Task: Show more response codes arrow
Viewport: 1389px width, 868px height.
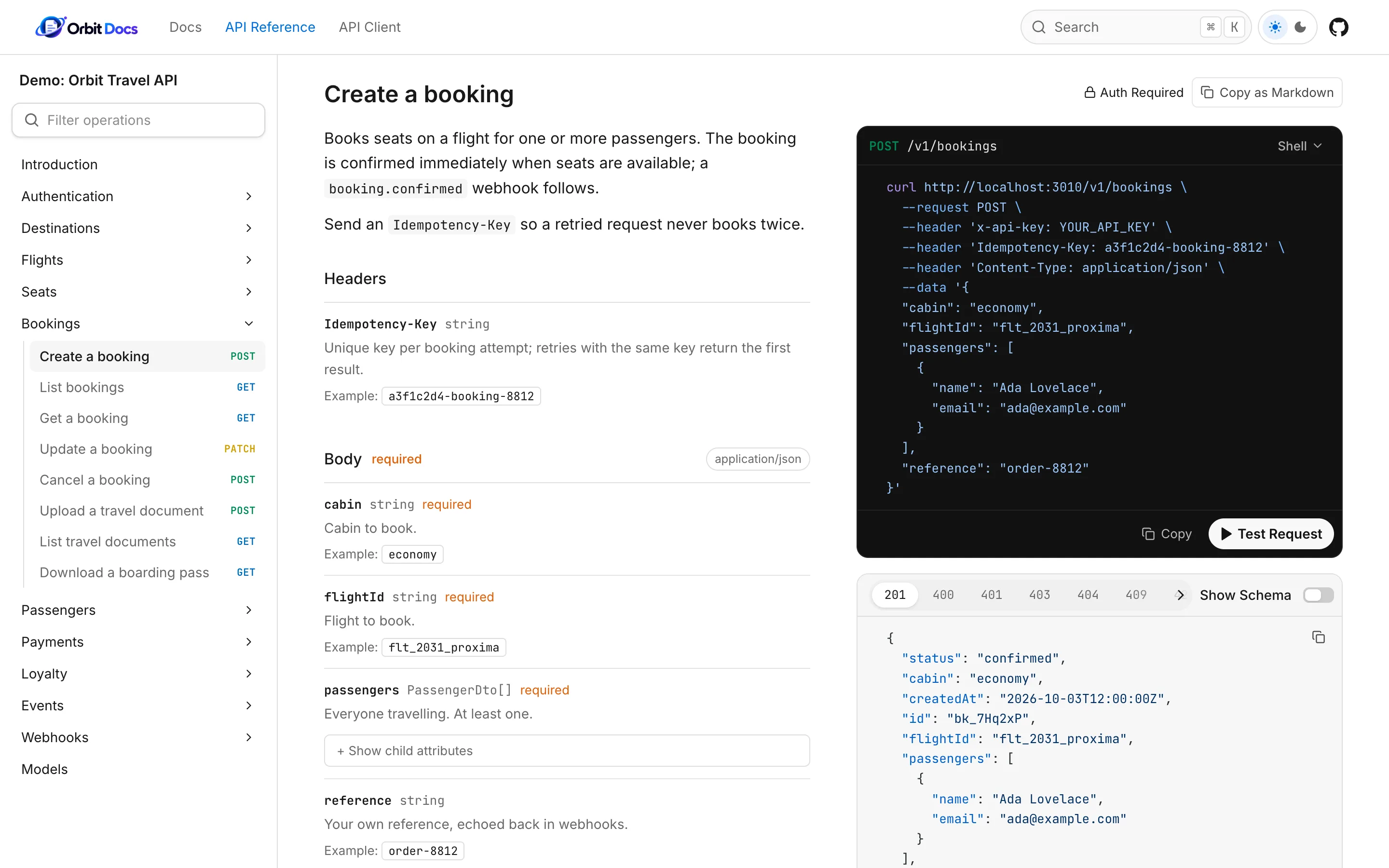Action: [1180, 595]
